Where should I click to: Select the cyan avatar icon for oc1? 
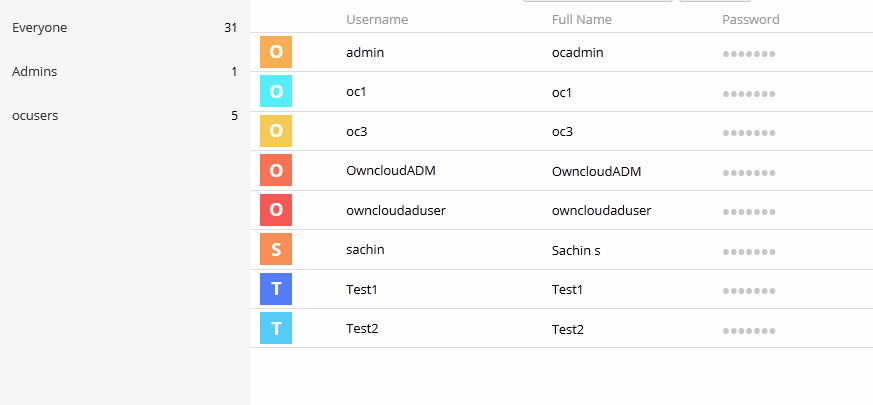pyautogui.click(x=276, y=91)
